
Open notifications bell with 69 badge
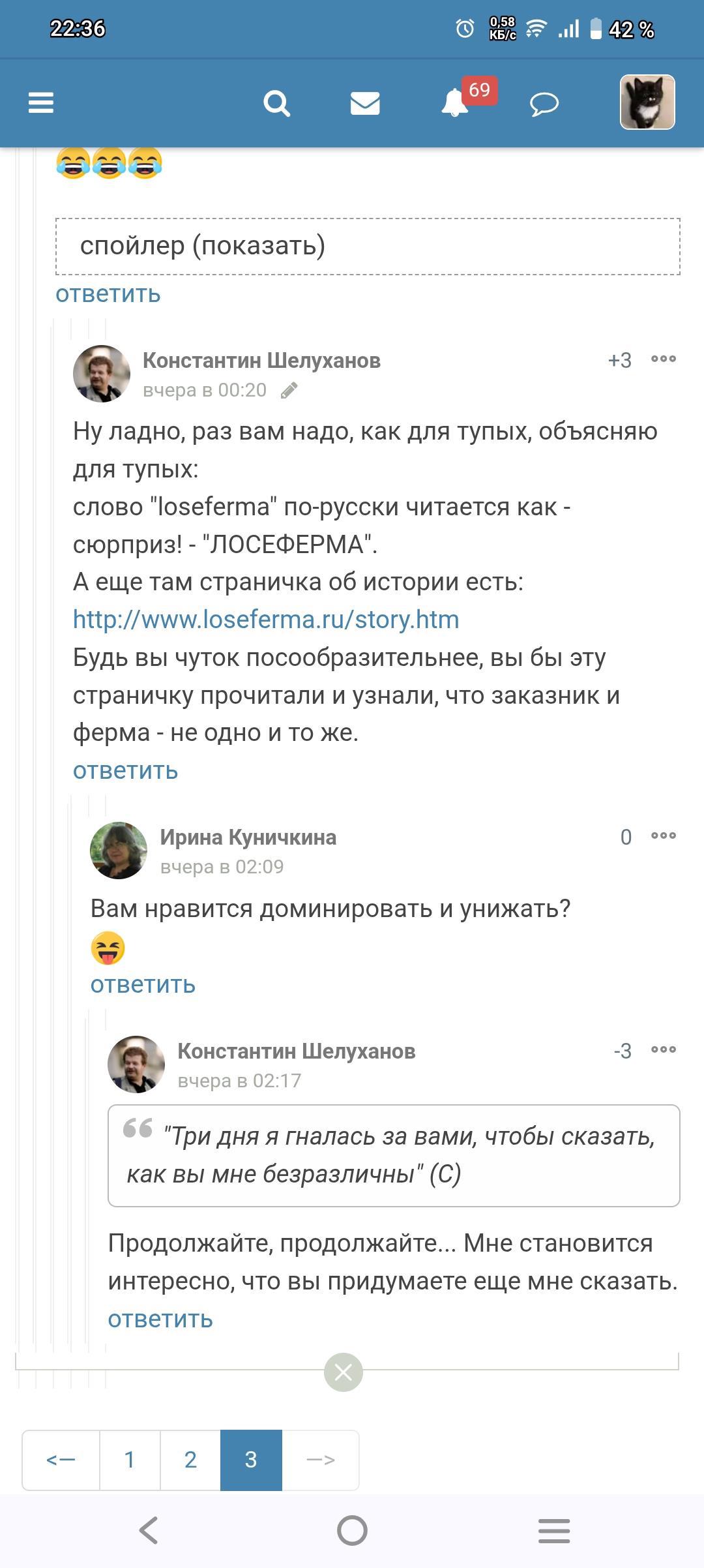(456, 103)
